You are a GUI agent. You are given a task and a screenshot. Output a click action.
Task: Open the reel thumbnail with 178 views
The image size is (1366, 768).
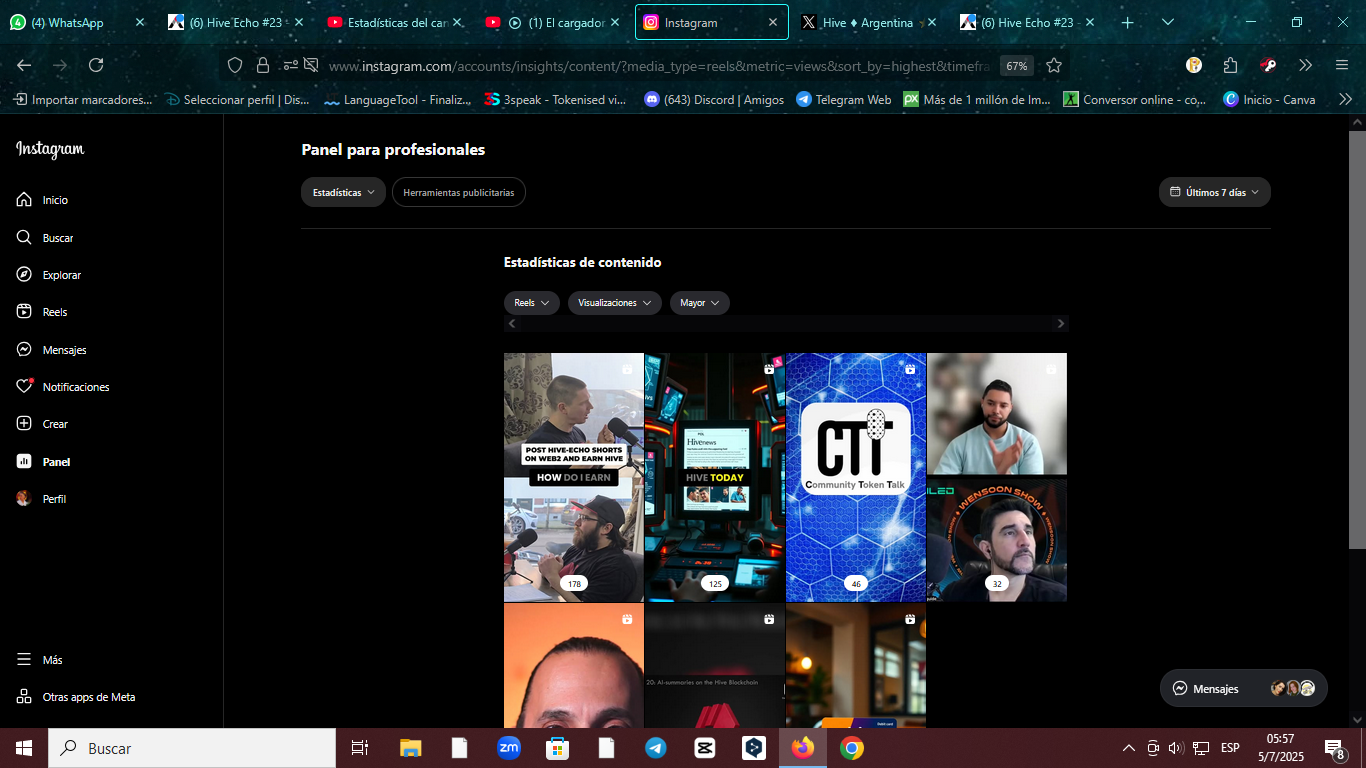574,477
